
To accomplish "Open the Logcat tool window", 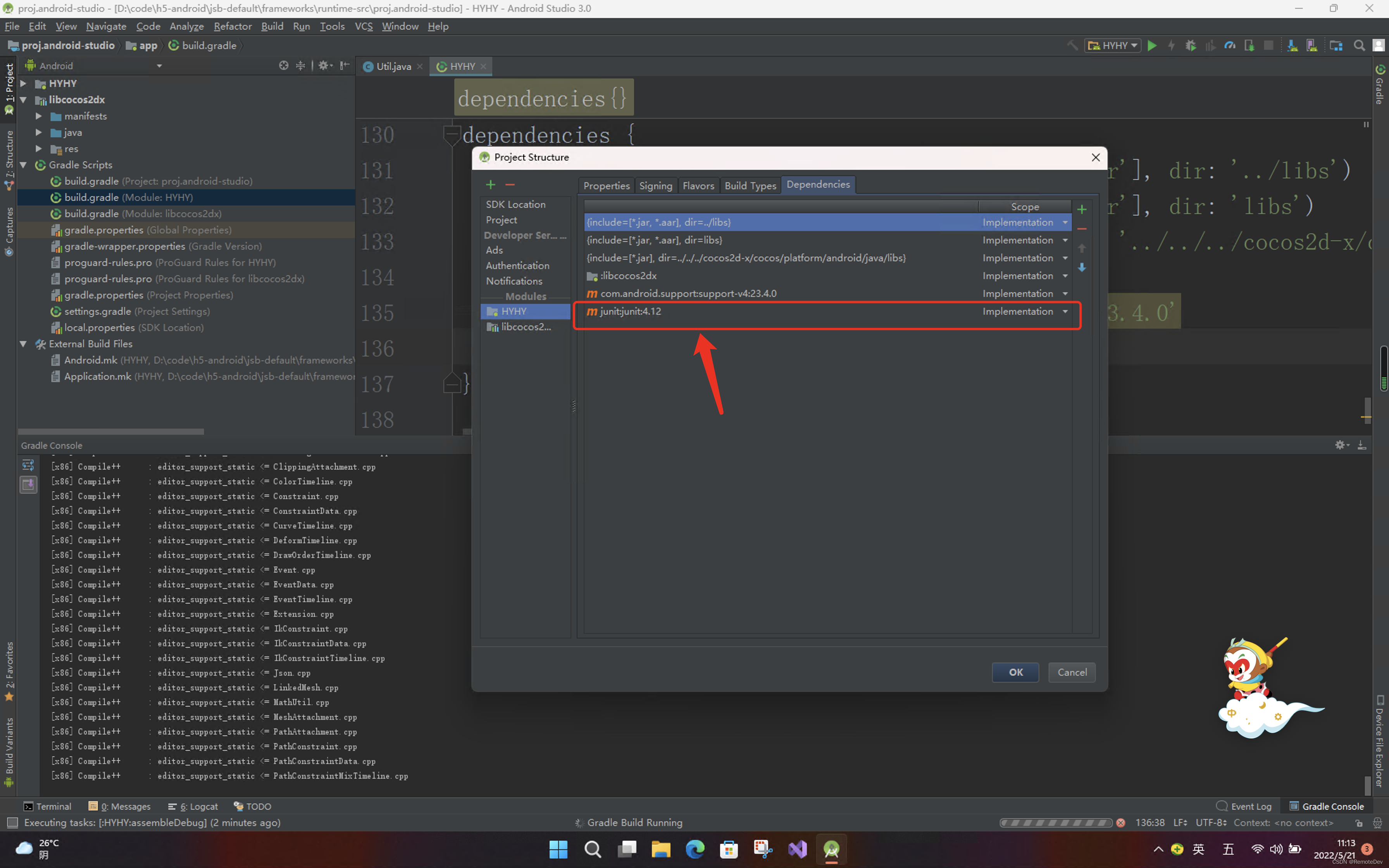I will 193,806.
